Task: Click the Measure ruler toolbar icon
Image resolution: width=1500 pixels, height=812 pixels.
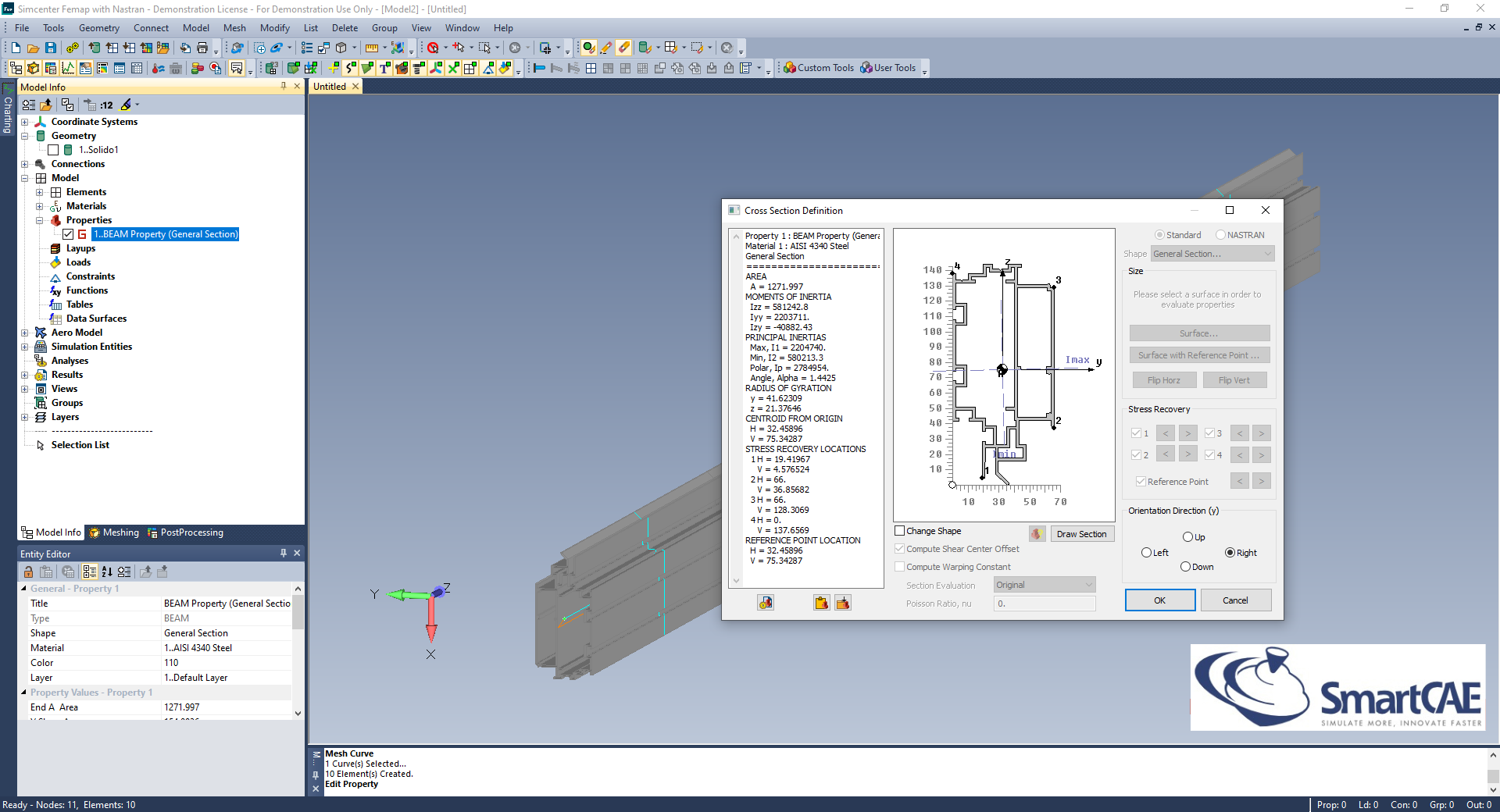Action: click(x=372, y=48)
